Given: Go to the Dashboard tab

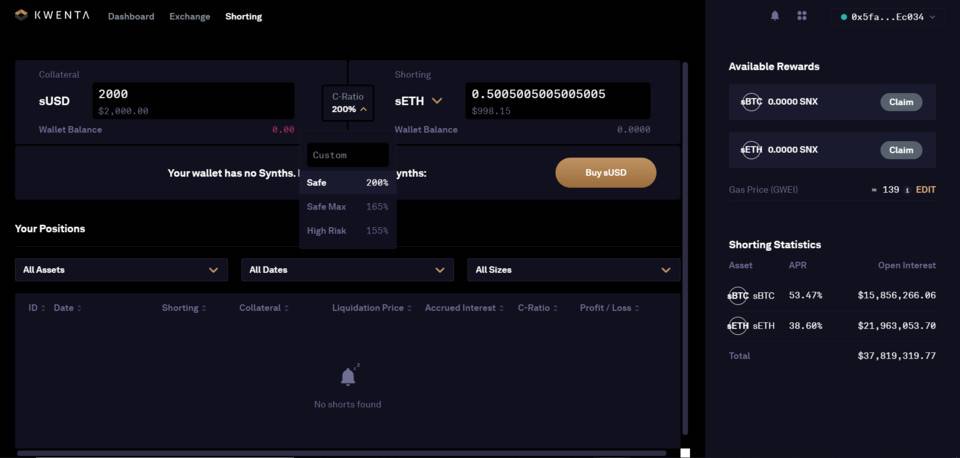Looking at the screenshot, I should (x=131, y=17).
